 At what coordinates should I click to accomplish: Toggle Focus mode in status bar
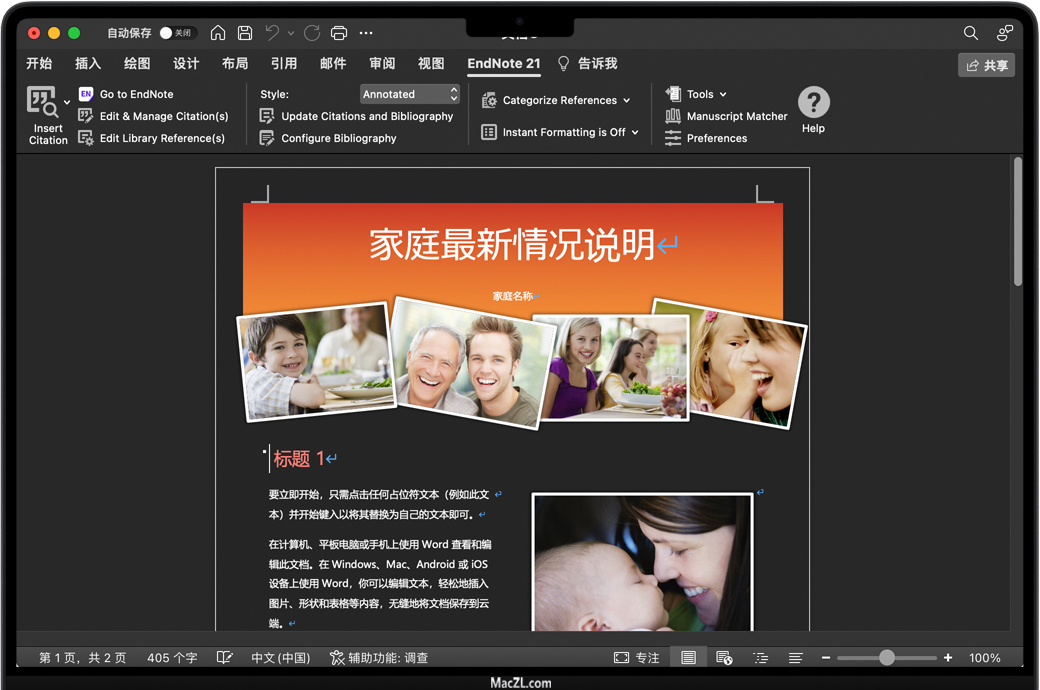(636, 658)
